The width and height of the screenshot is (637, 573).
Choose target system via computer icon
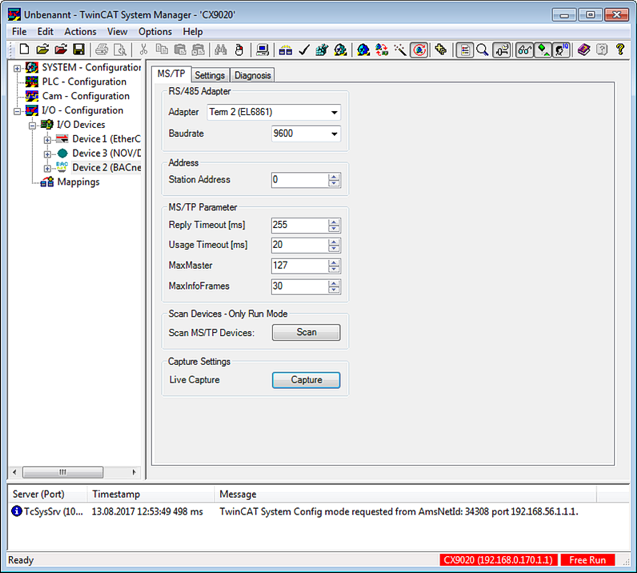[x=262, y=50]
